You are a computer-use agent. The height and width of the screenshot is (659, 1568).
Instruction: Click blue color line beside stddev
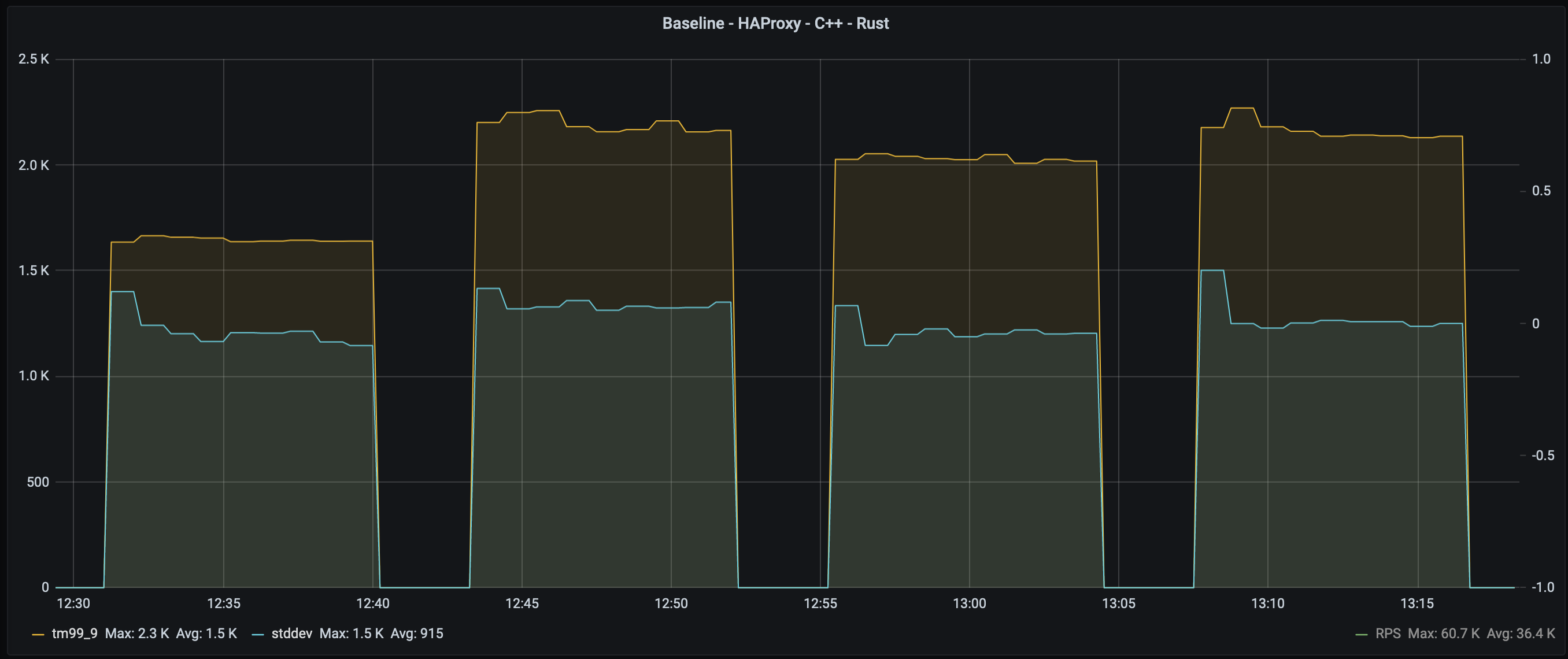(x=257, y=635)
